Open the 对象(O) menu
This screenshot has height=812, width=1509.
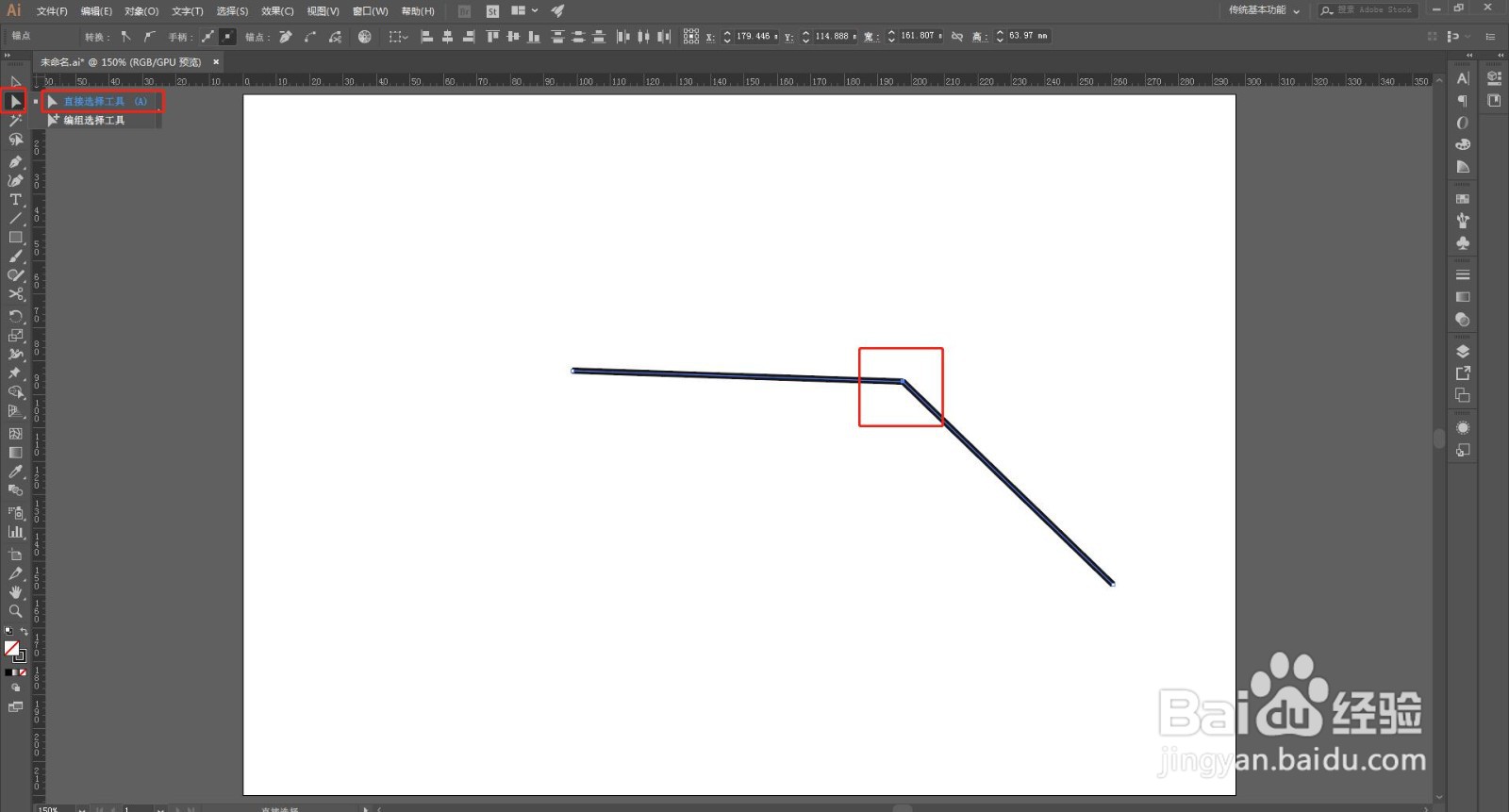tap(141, 11)
